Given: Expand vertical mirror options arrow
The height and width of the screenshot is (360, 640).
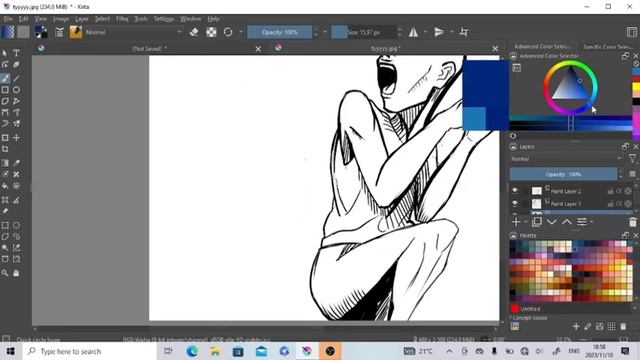Looking at the screenshot, I should [451, 32].
